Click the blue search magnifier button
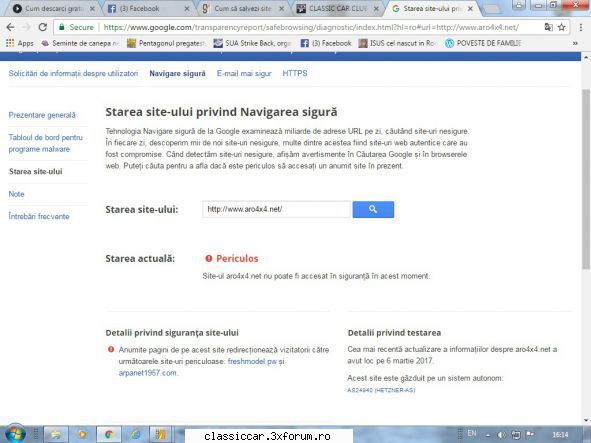The width and height of the screenshot is (591, 443). tap(373, 209)
